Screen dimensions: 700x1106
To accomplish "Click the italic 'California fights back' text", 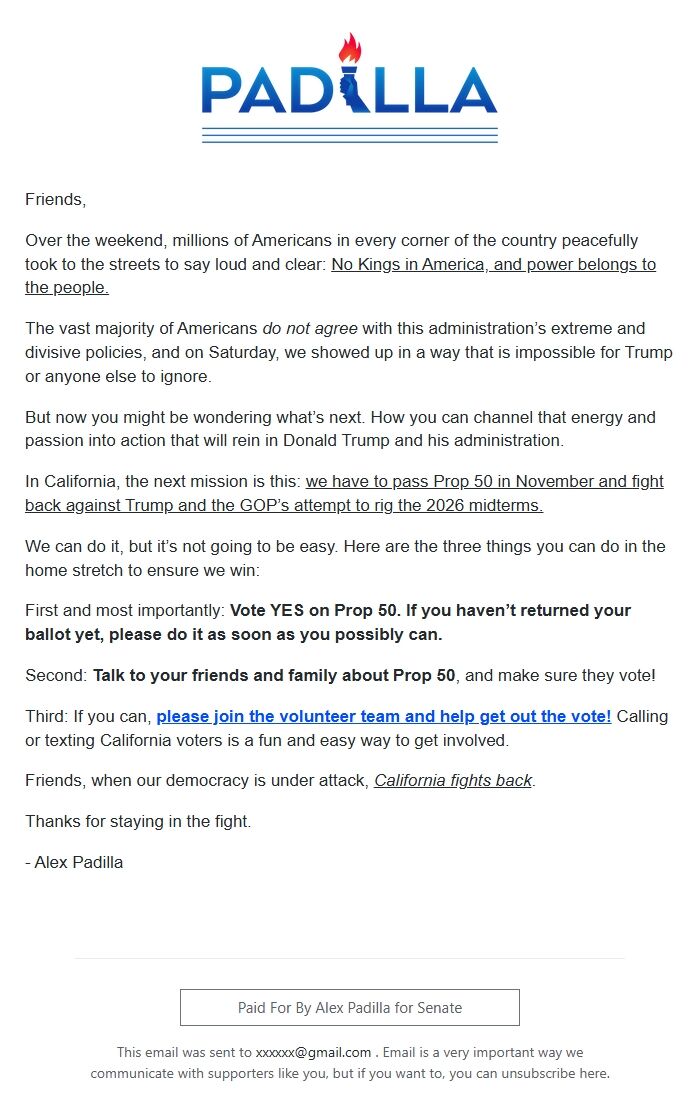I will coord(452,780).
